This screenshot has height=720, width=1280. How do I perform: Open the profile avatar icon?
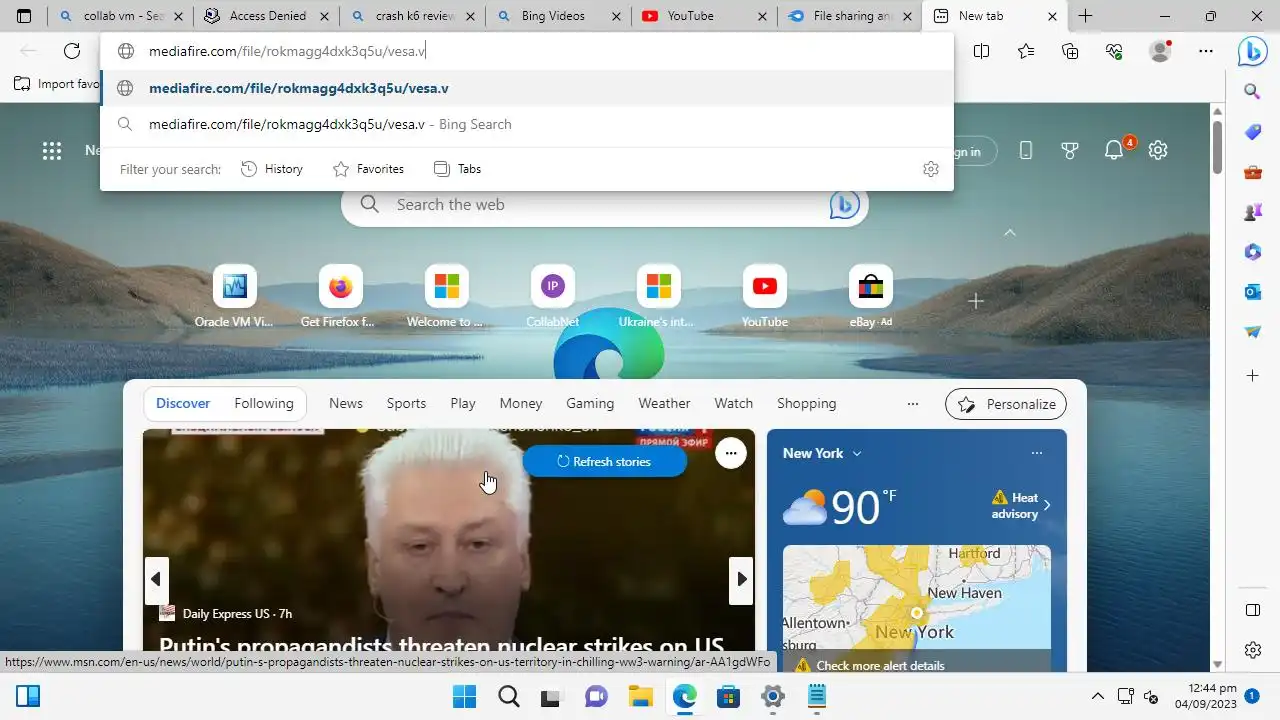tap(1160, 51)
